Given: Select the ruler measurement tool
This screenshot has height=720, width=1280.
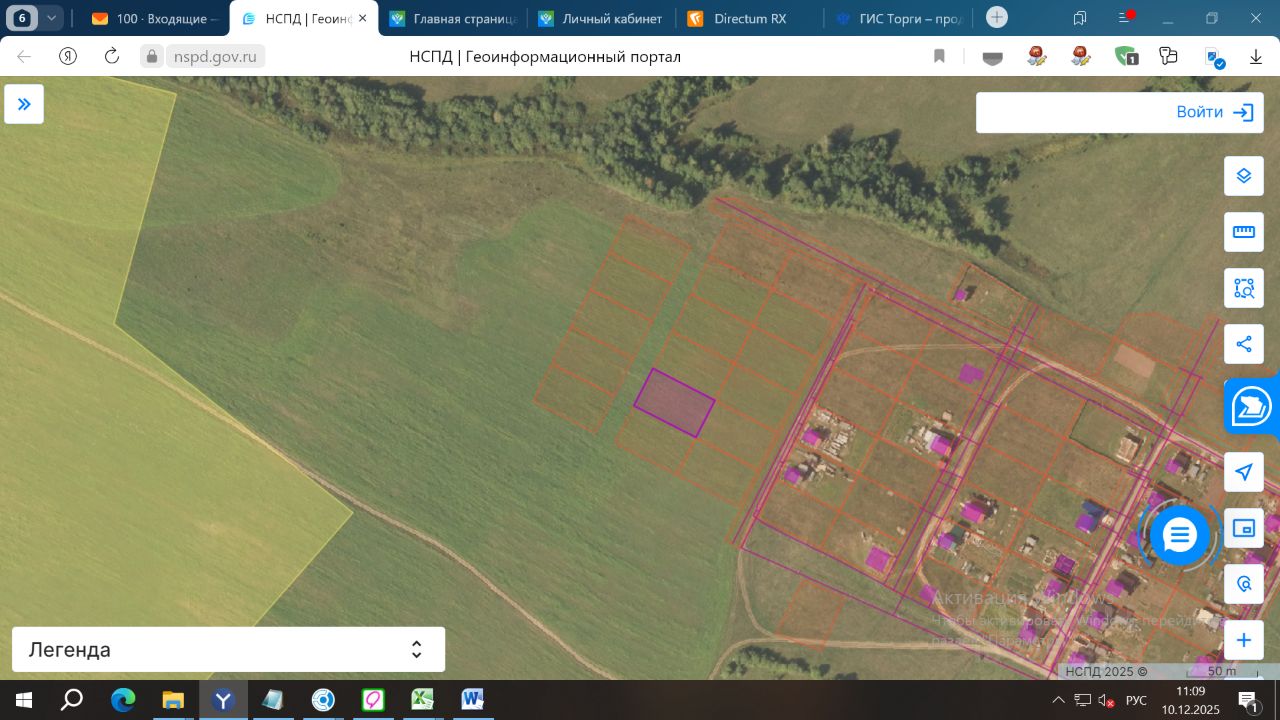Looking at the screenshot, I should [x=1244, y=232].
